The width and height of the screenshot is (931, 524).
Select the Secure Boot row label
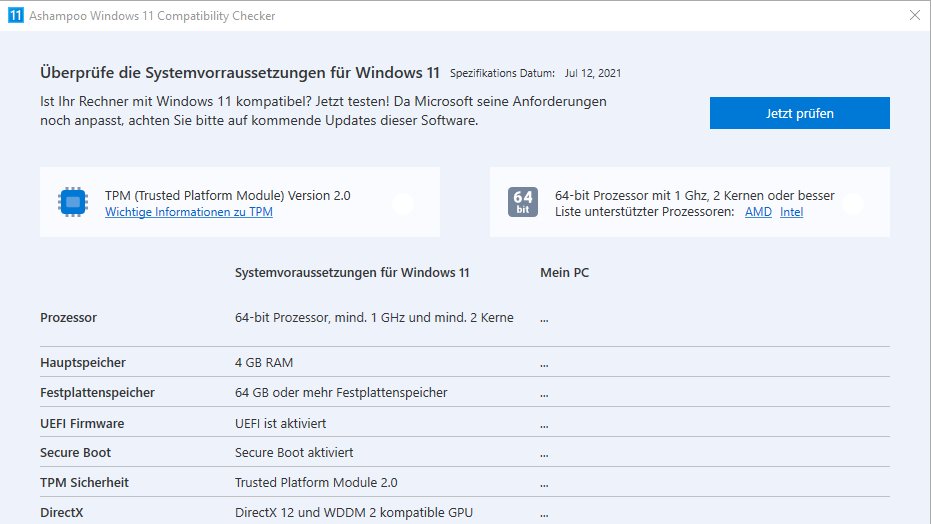(x=75, y=453)
